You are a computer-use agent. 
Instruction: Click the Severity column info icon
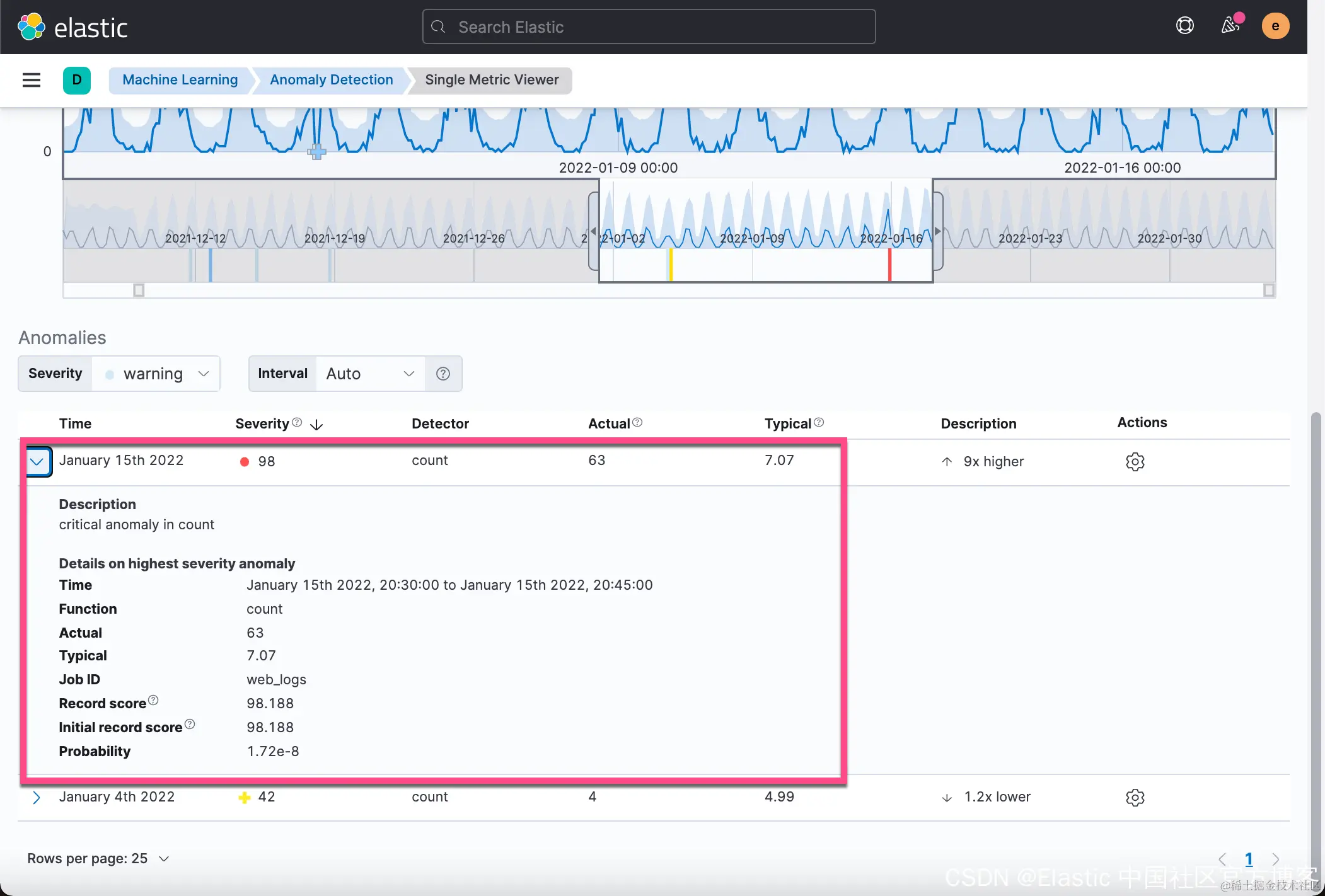pos(297,423)
